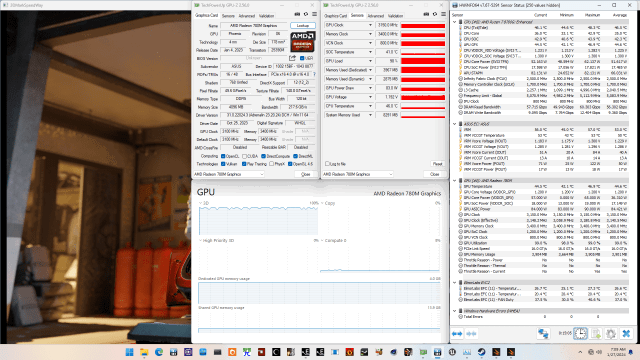Toggle Vulkan checkbox
Screen dimensions: 640x360
223,164
